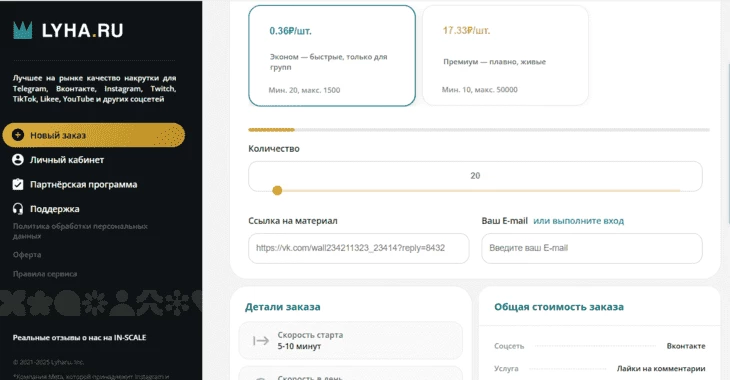The image size is (730, 380).
Task: Click the quantity slider handle
Action: point(277,190)
